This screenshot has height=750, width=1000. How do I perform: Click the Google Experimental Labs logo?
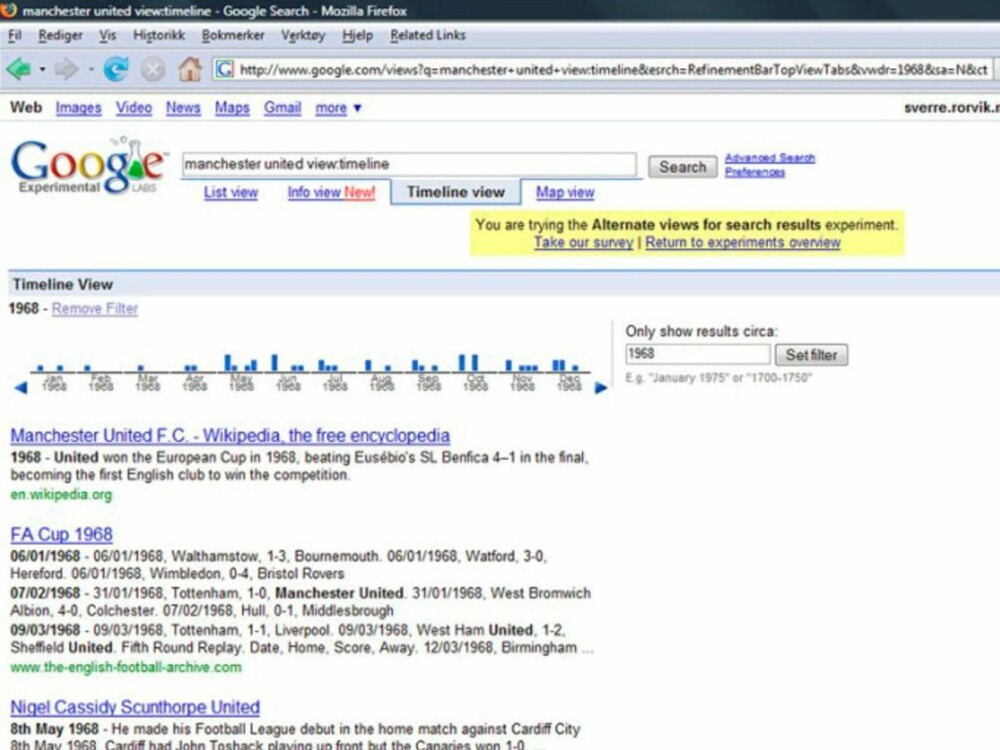[89, 165]
